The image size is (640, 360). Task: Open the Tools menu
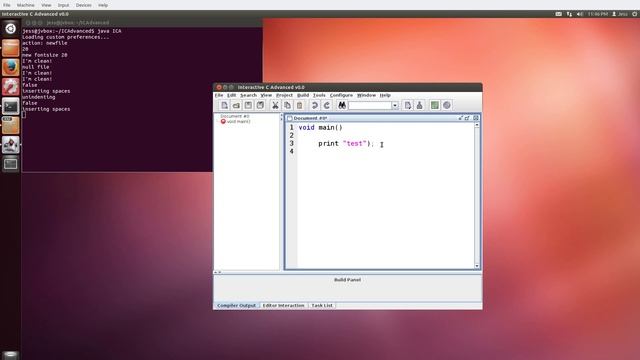319,95
